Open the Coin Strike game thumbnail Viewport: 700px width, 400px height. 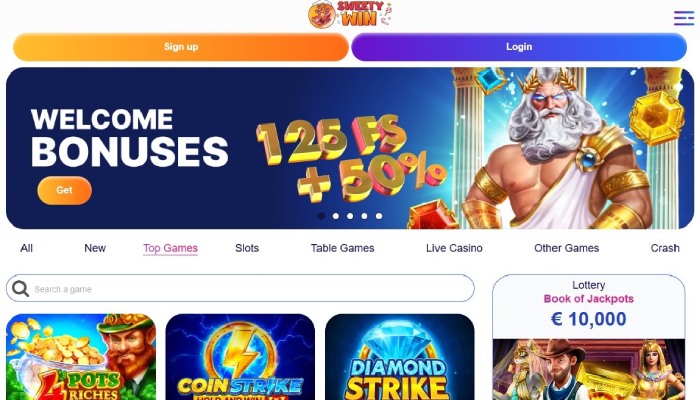(x=240, y=357)
